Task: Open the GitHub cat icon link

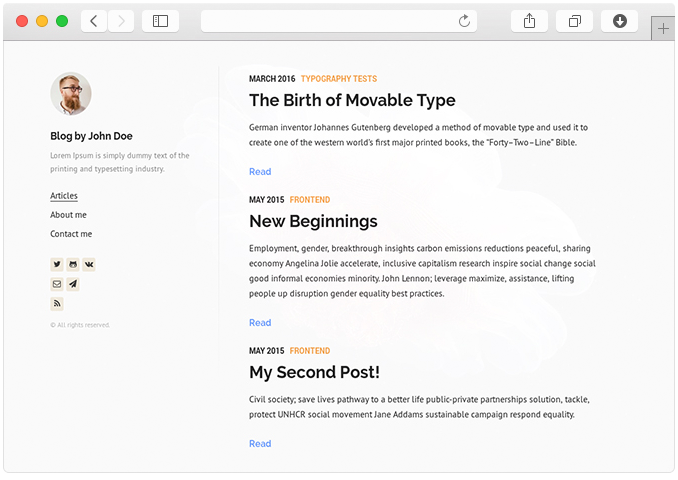Action: point(73,264)
